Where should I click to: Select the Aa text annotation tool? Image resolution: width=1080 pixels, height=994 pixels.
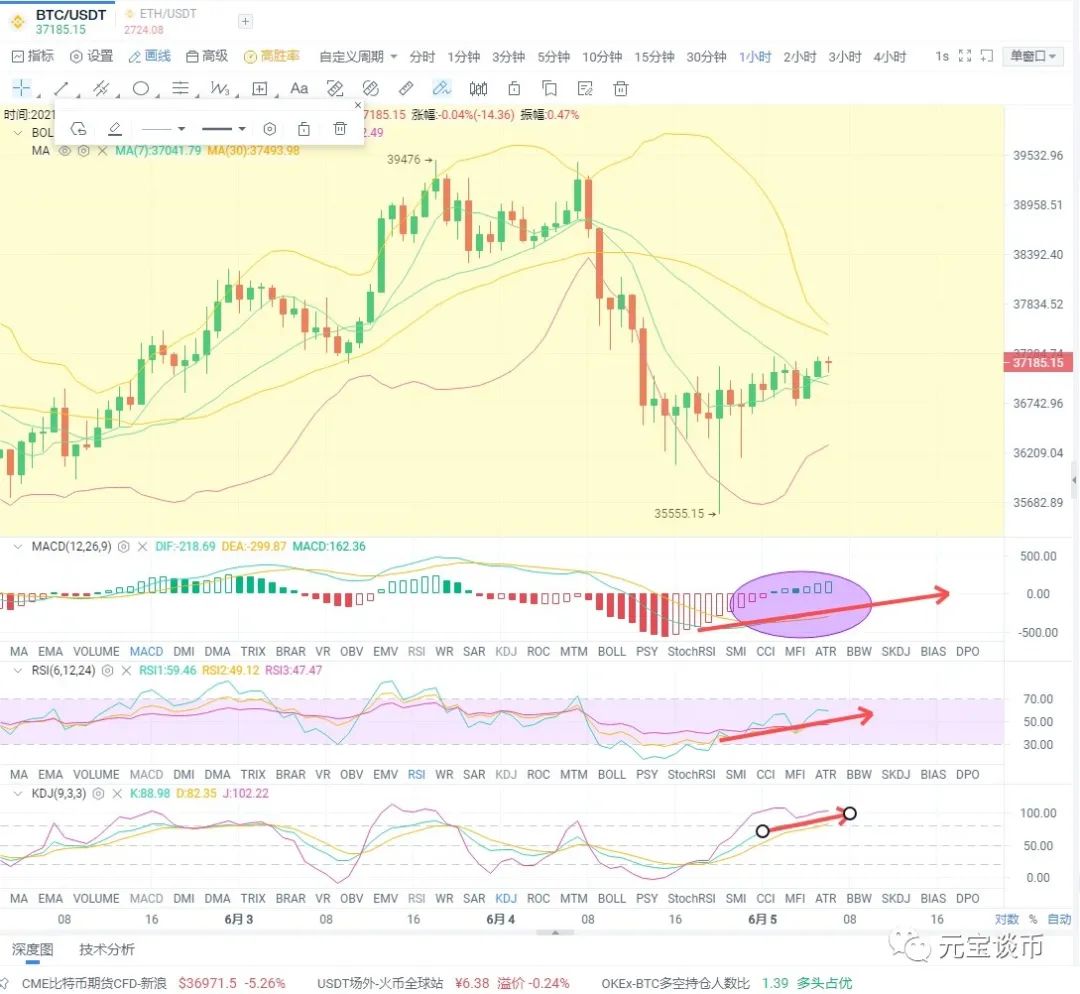[x=298, y=88]
